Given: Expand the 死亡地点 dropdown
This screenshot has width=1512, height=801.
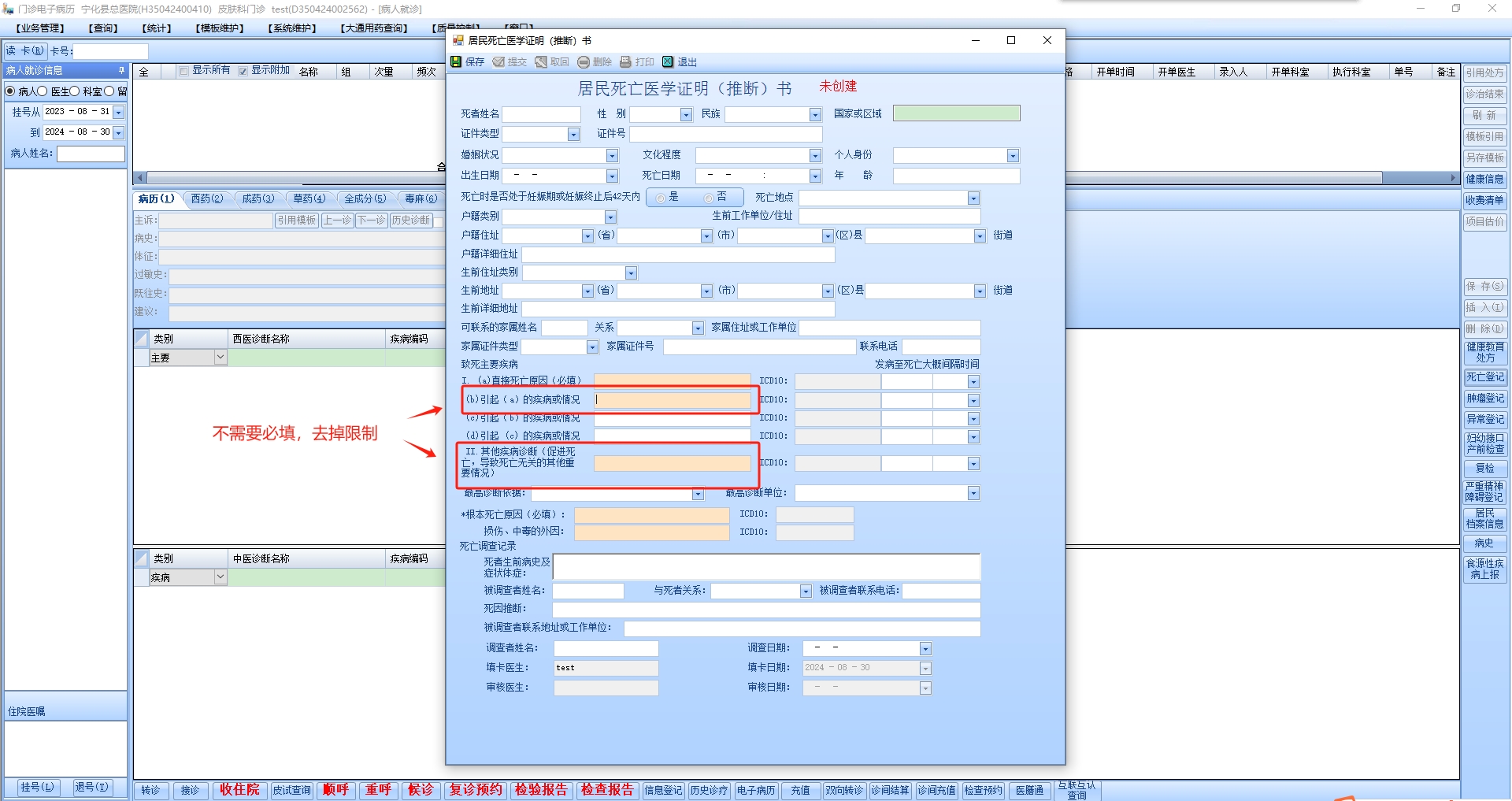Looking at the screenshot, I should click(974, 198).
